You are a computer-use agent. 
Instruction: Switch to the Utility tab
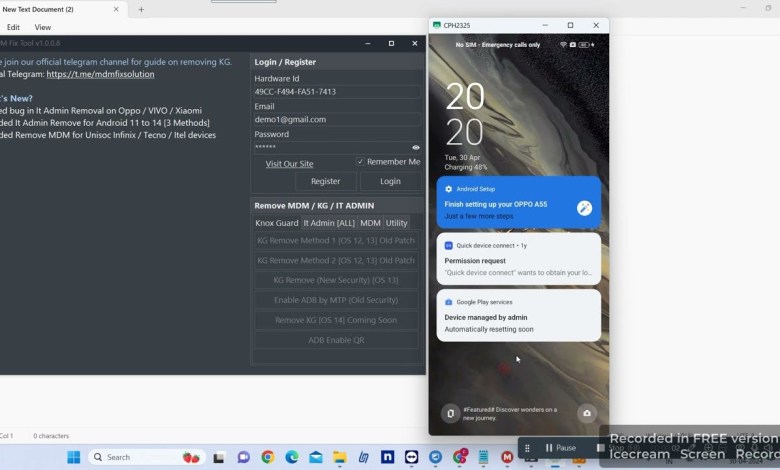tap(396, 223)
